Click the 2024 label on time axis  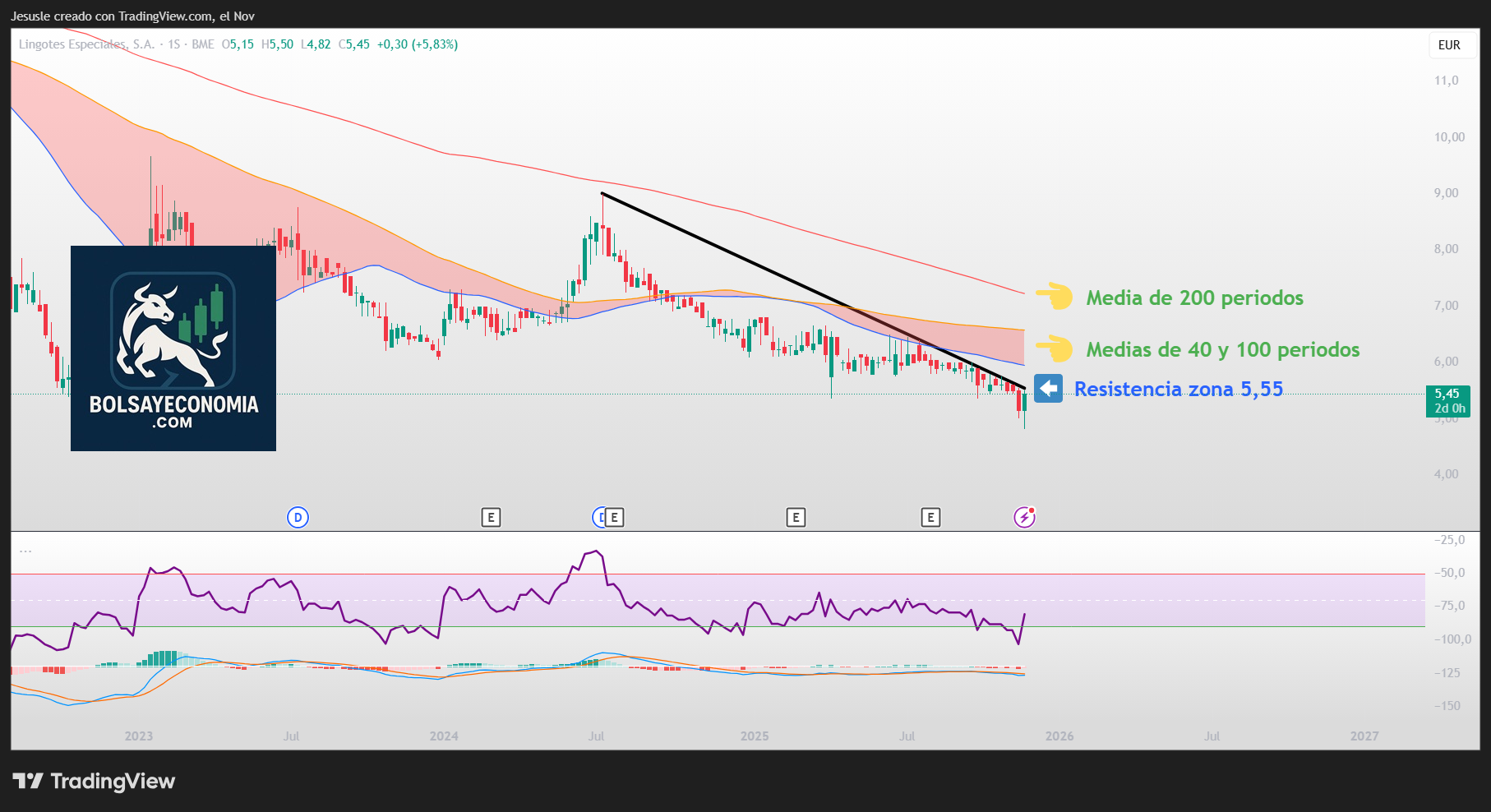click(x=444, y=736)
